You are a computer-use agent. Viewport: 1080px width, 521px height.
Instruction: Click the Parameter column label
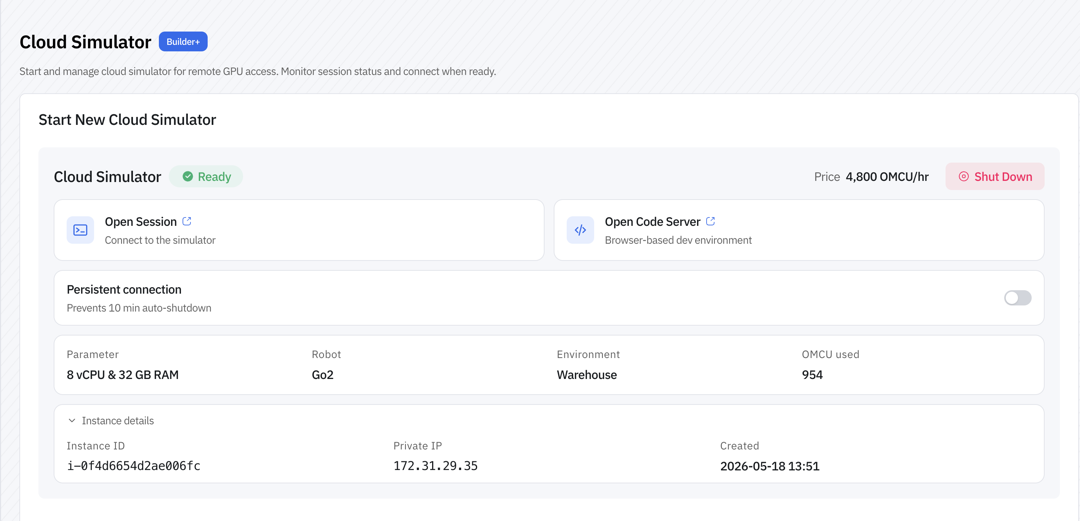(x=93, y=354)
